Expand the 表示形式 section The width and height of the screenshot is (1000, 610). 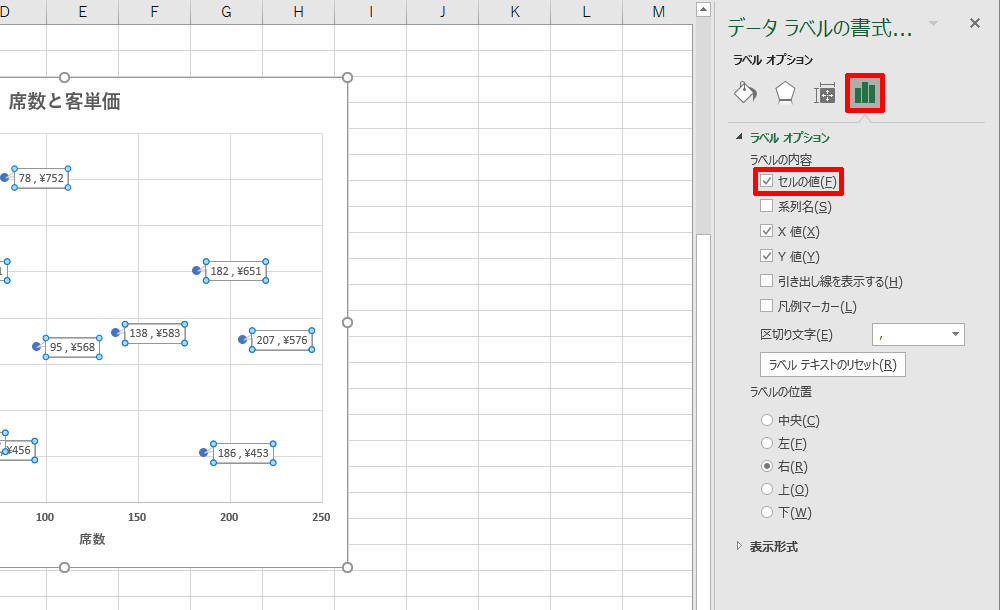click(739, 546)
